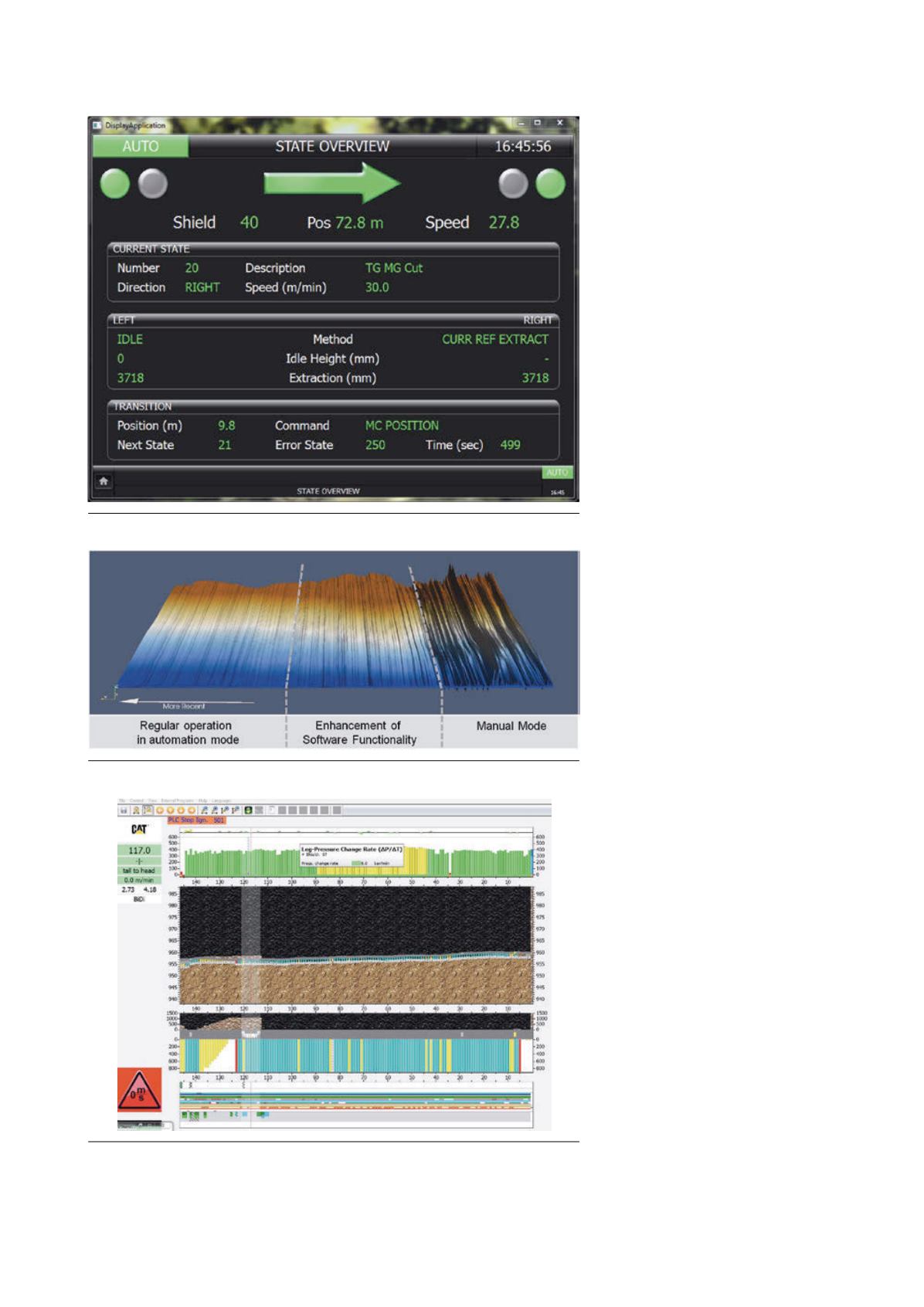The image size is (924, 1307).
Task: Click the red speed warning triangle icon
Action: tap(139, 1091)
